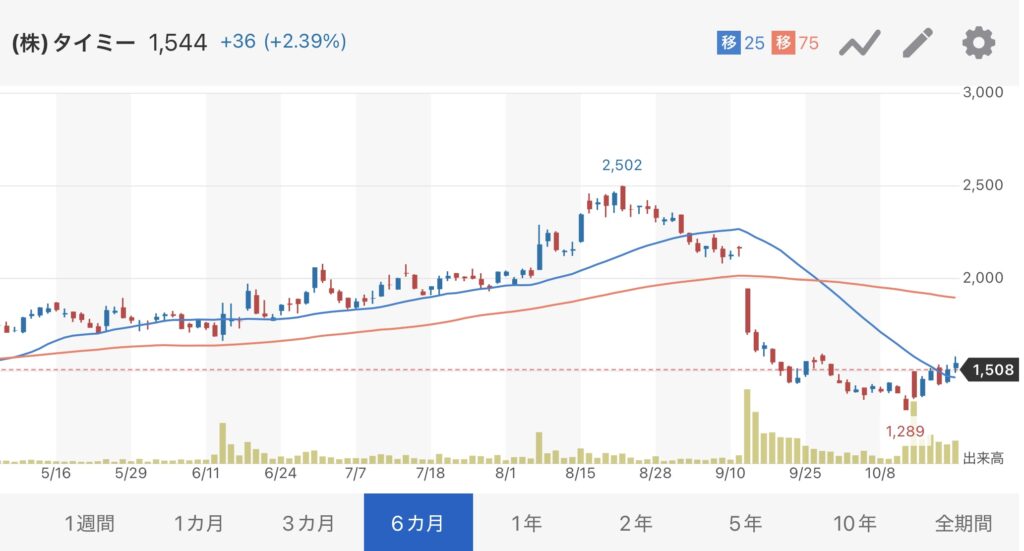Select the pencil drawing tool

[x=917, y=43]
